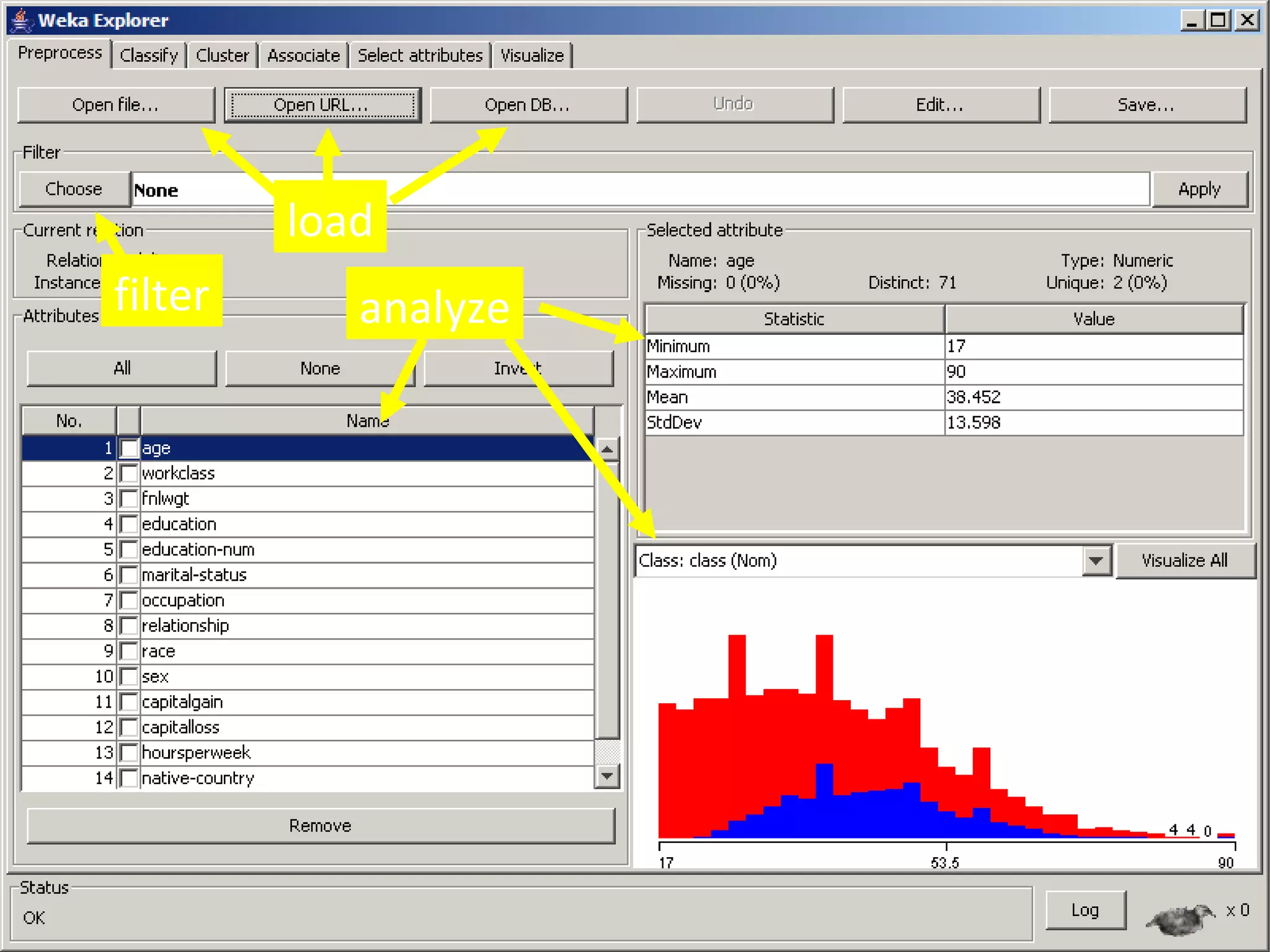Viewport: 1270px width, 952px height.
Task: Select all attributes with All button
Action: pyautogui.click(x=122, y=368)
